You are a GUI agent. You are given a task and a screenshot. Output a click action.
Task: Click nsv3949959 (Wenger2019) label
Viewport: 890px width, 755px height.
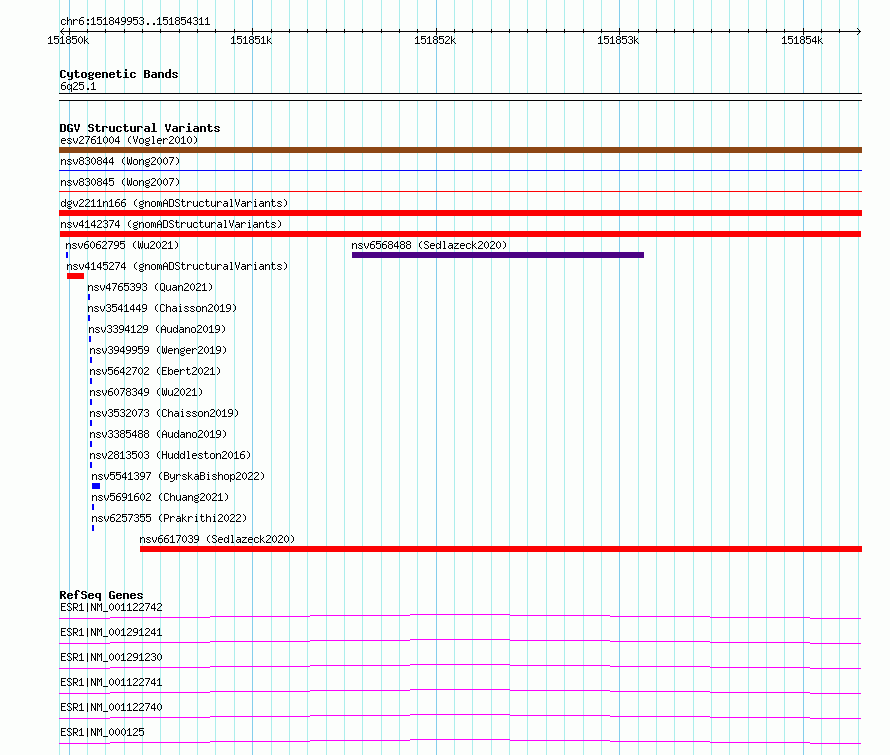[158, 350]
